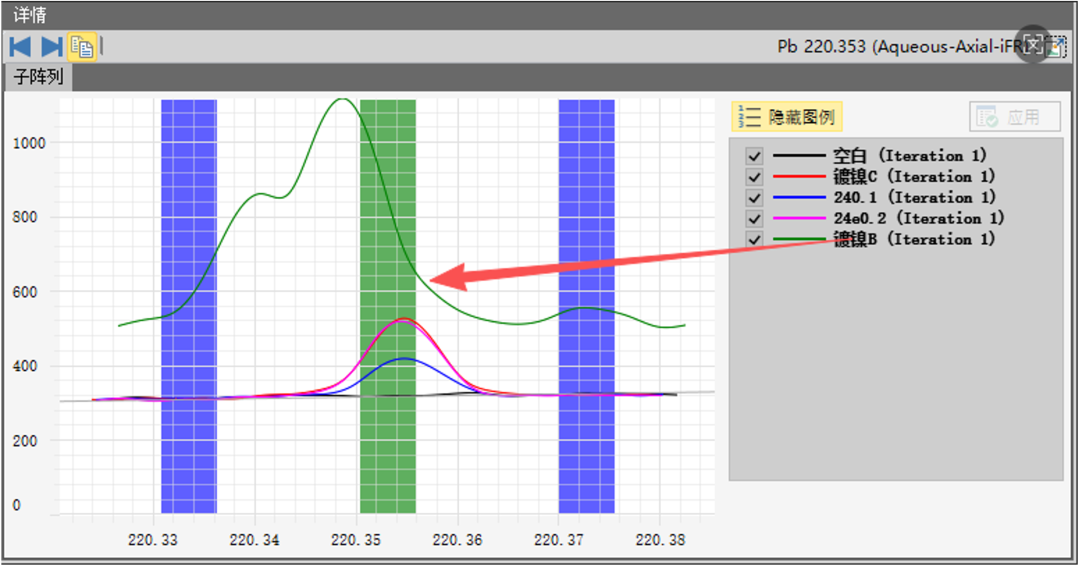The image size is (1080, 566).
Task: Click the fullscreen overlay icon near the title
Action: coord(1033,45)
